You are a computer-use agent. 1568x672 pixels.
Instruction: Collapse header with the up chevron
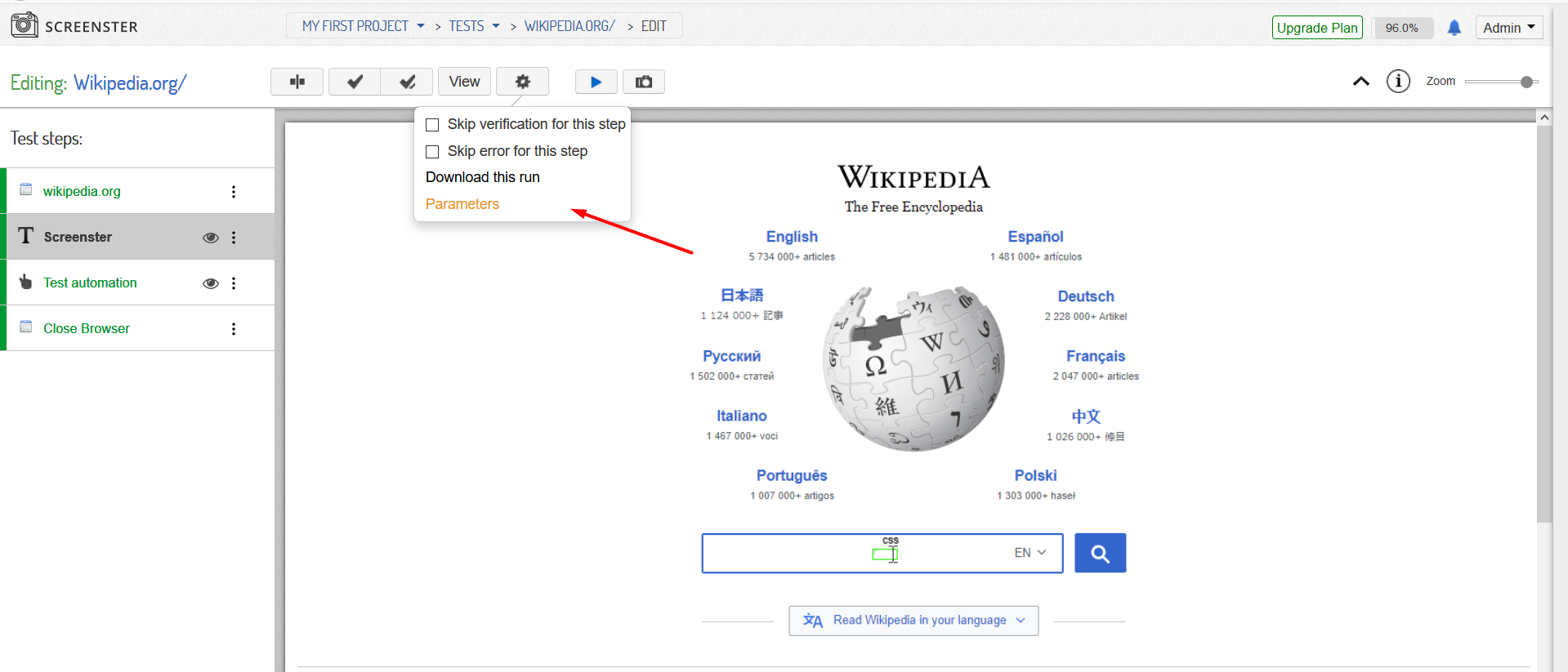pos(1361,81)
